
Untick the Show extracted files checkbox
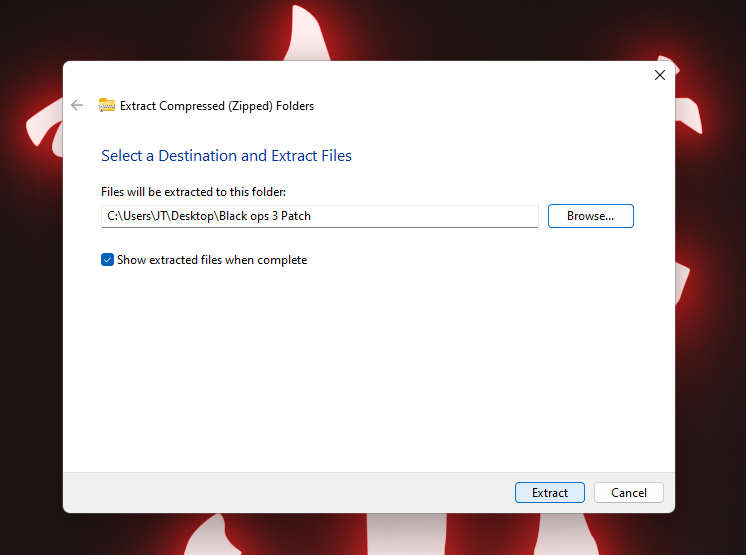pos(108,260)
